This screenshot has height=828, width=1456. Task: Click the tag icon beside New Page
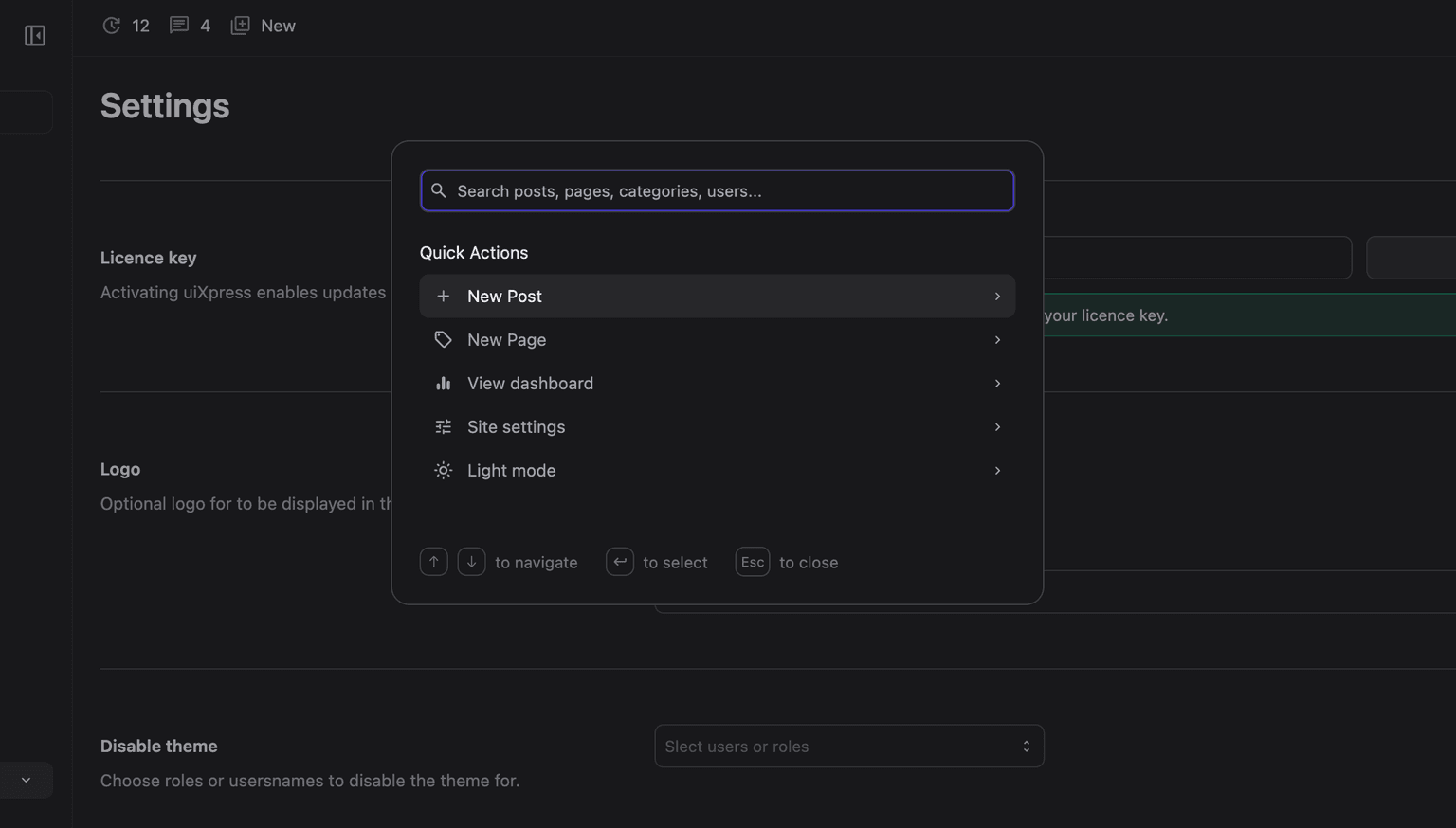443,339
